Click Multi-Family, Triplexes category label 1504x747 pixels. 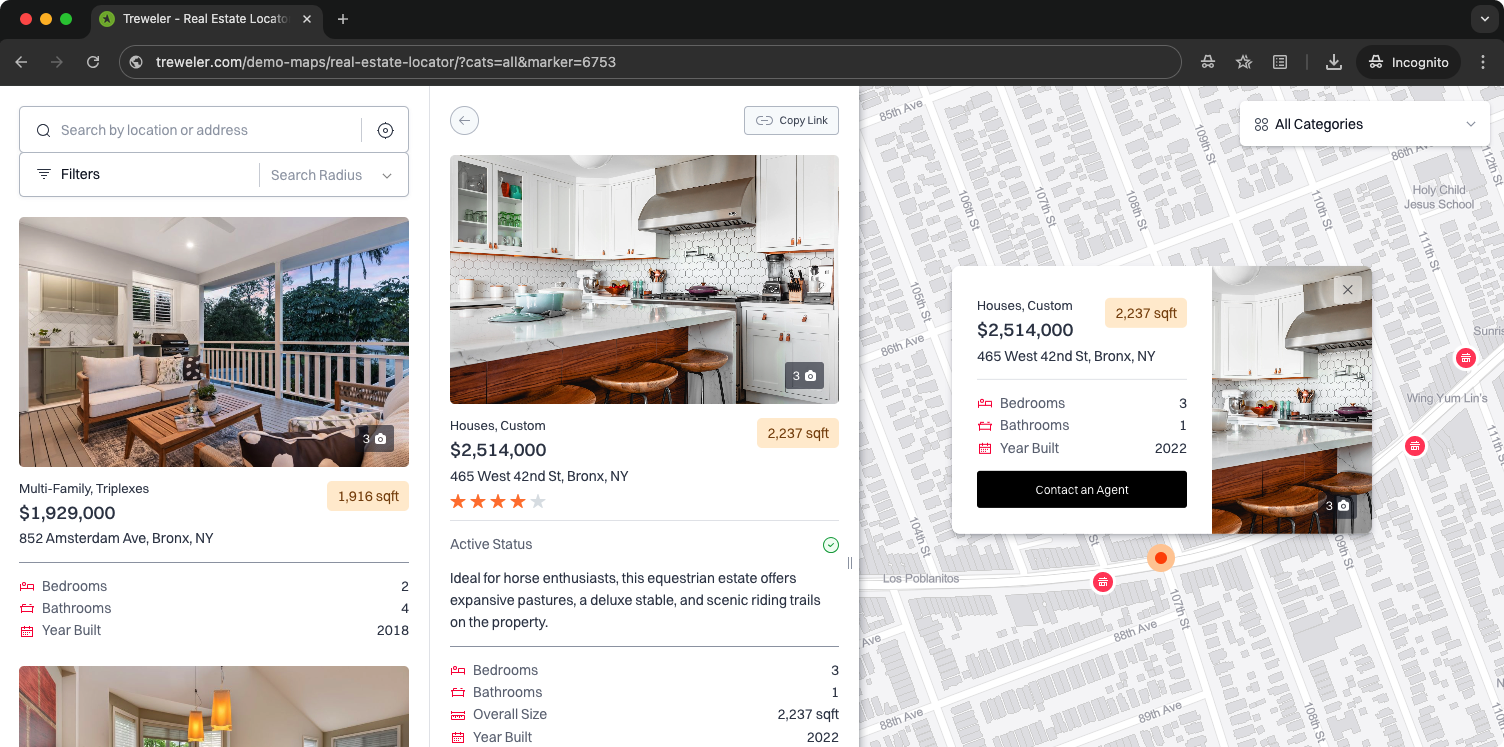[x=84, y=489]
